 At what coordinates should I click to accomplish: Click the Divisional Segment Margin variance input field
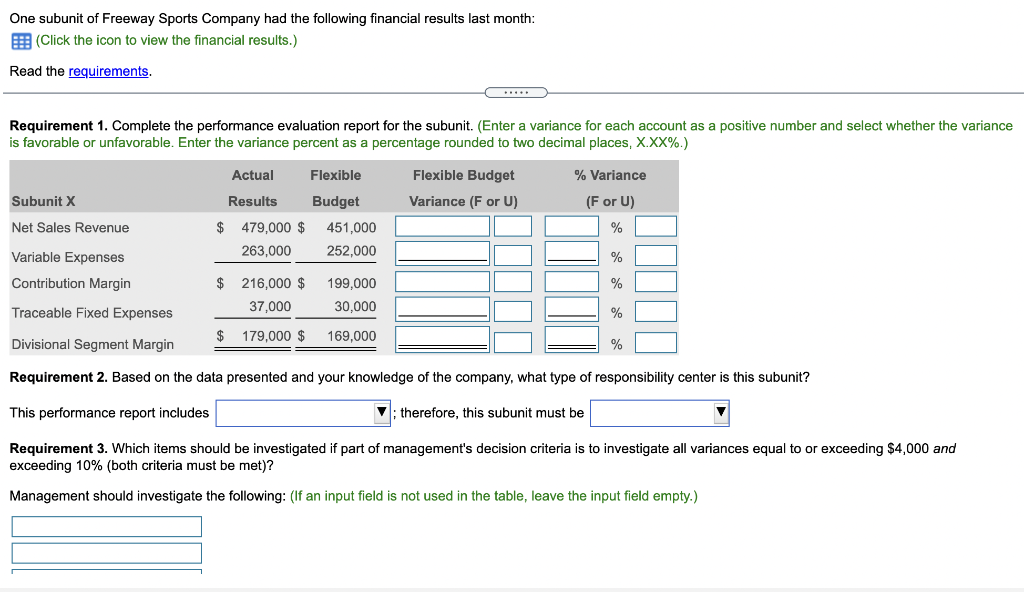pos(442,341)
